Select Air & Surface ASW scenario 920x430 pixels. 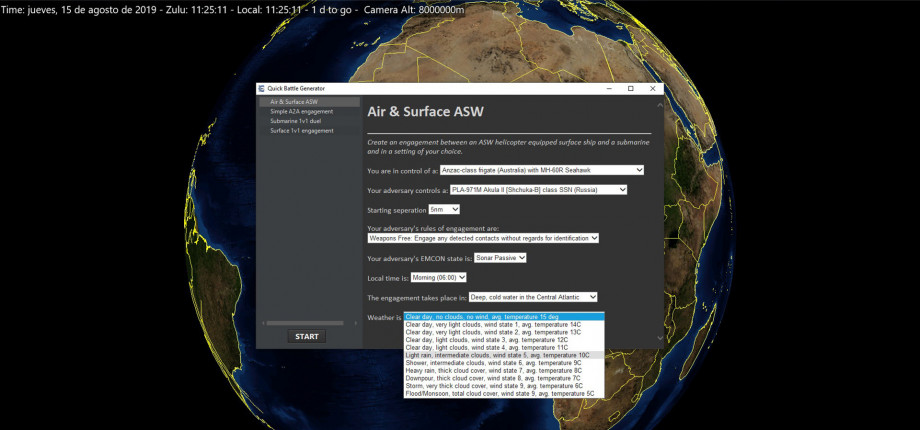[x=309, y=102]
